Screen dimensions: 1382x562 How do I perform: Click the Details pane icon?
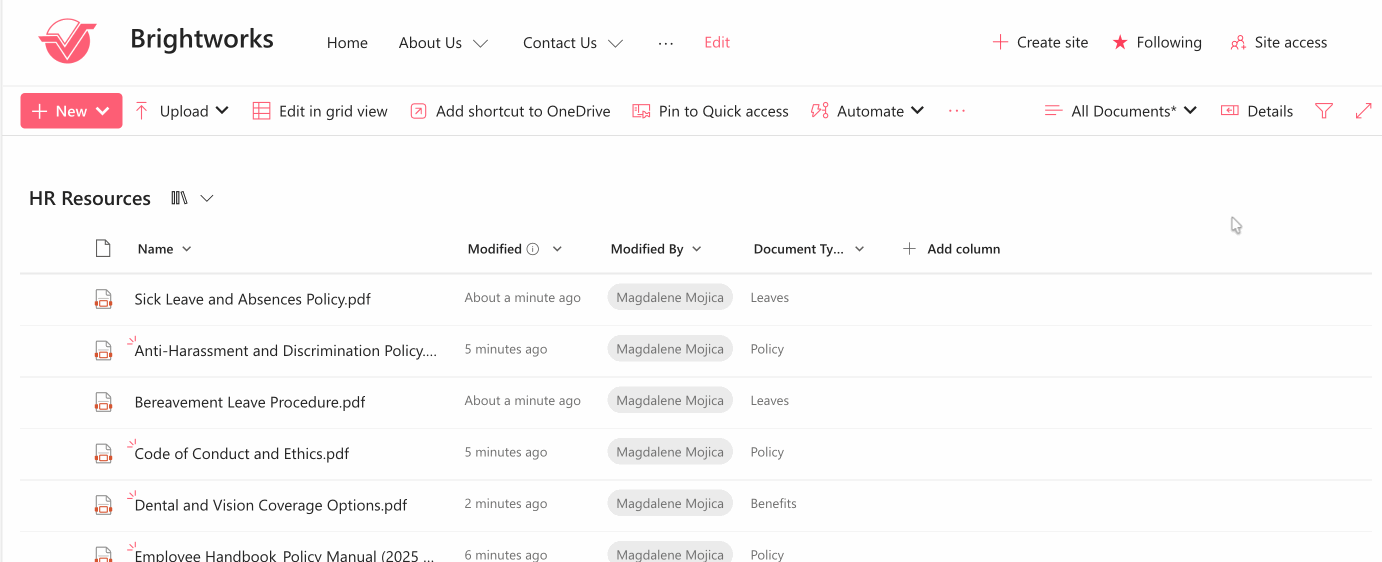1230,111
